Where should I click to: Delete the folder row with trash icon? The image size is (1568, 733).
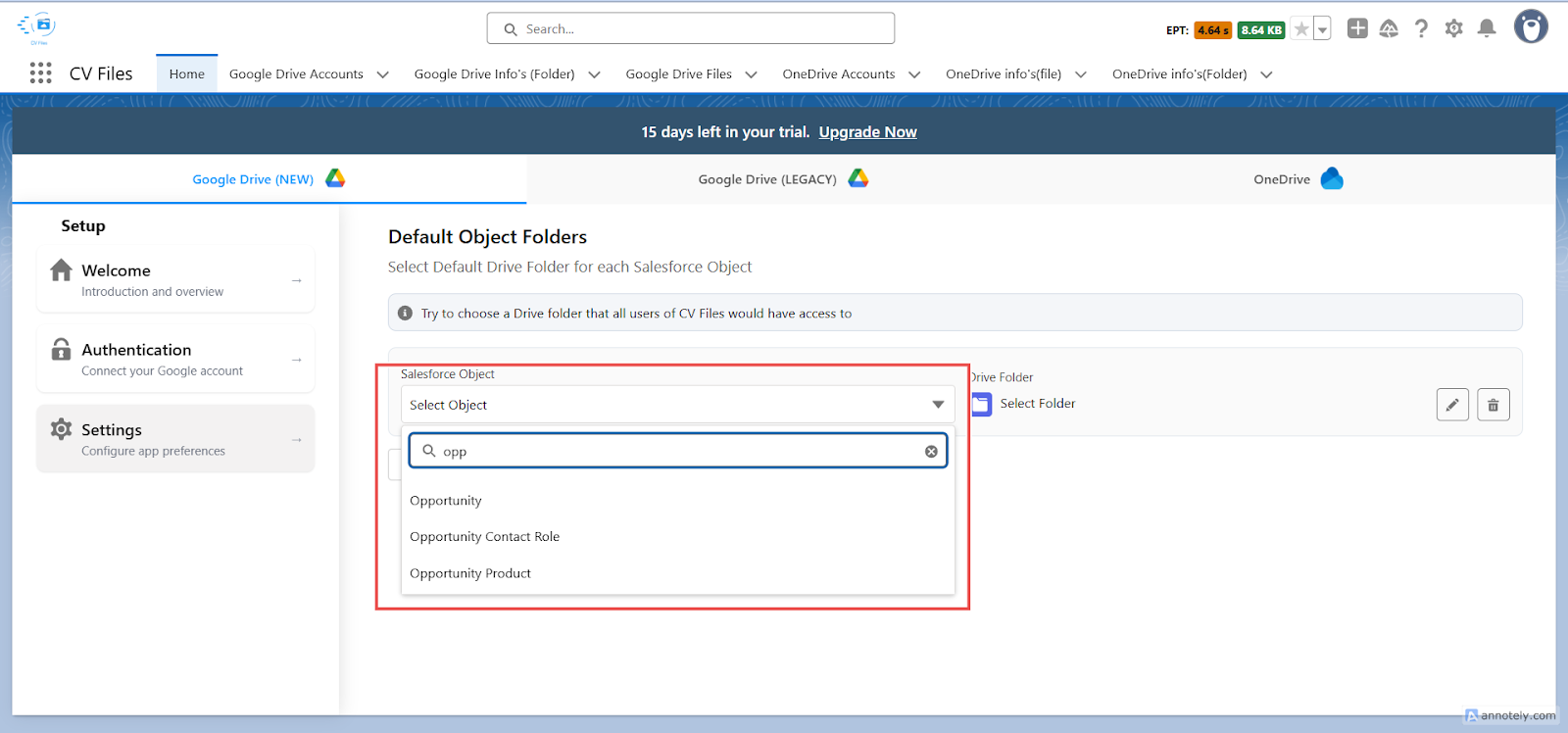(1494, 405)
